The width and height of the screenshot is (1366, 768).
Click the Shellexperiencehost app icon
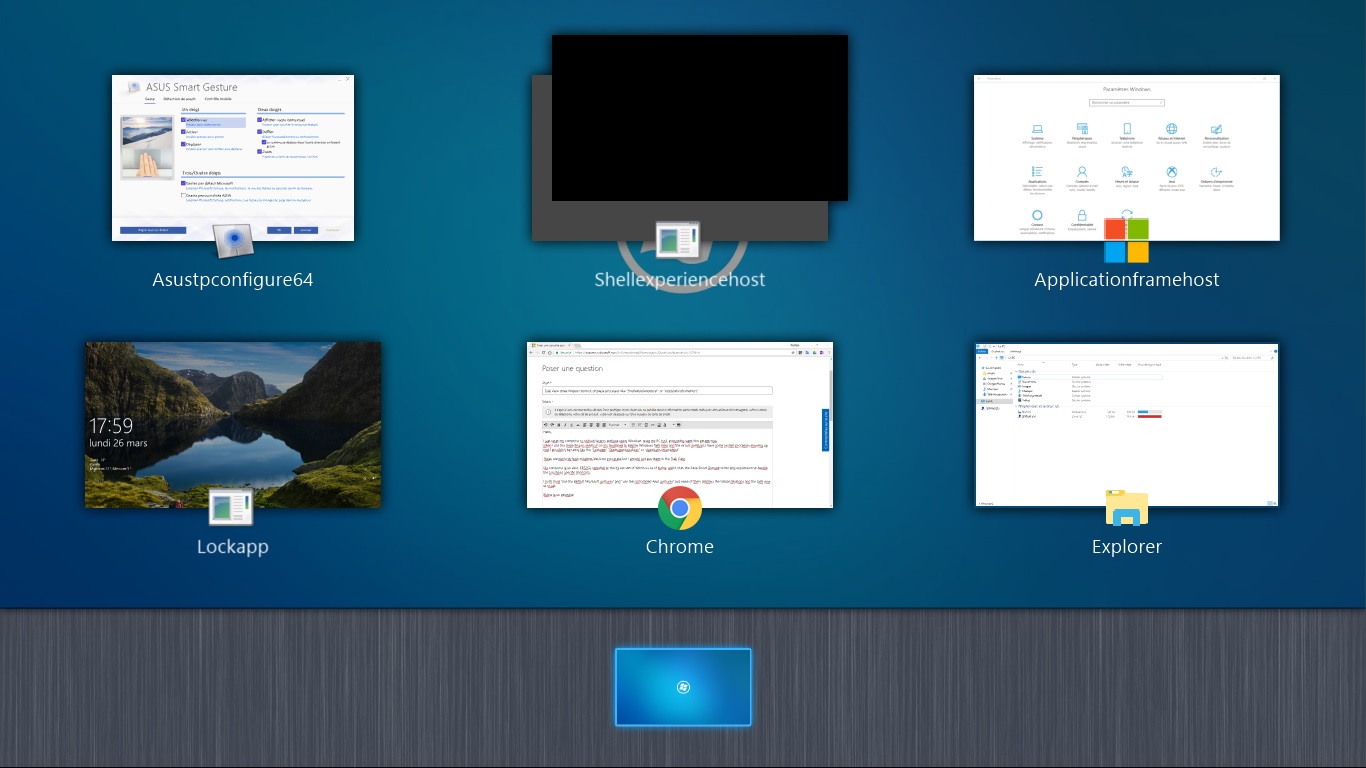pos(679,241)
